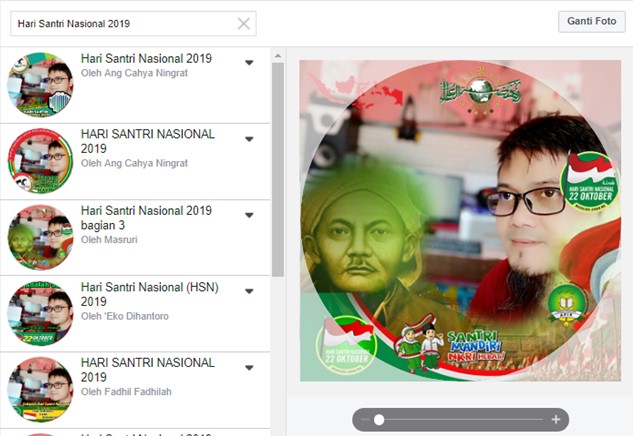Click the profile photo preview with frame
The height and width of the screenshot is (436, 633).
(460, 220)
